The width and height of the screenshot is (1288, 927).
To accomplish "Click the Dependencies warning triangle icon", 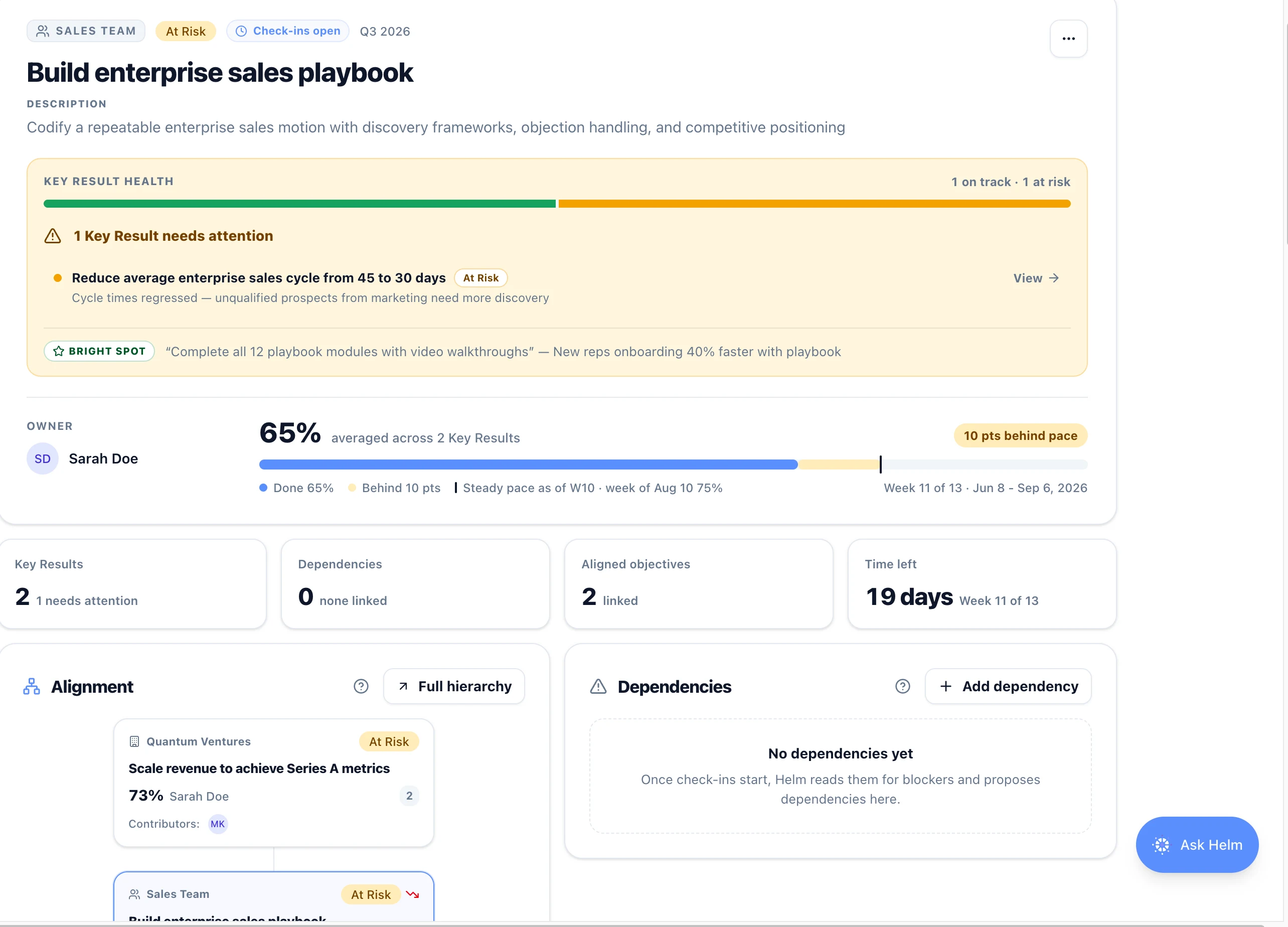I will click(598, 686).
